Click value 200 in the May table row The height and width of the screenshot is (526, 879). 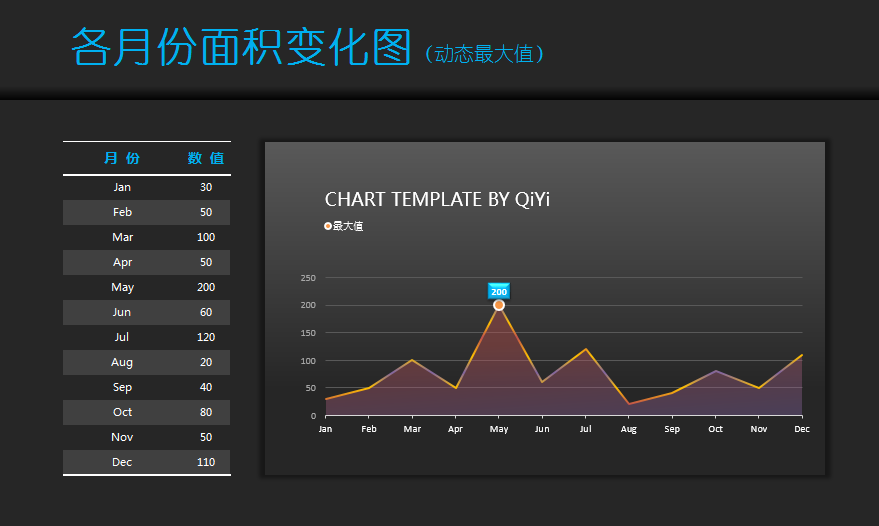pyautogui.click(x=206, y=287)
